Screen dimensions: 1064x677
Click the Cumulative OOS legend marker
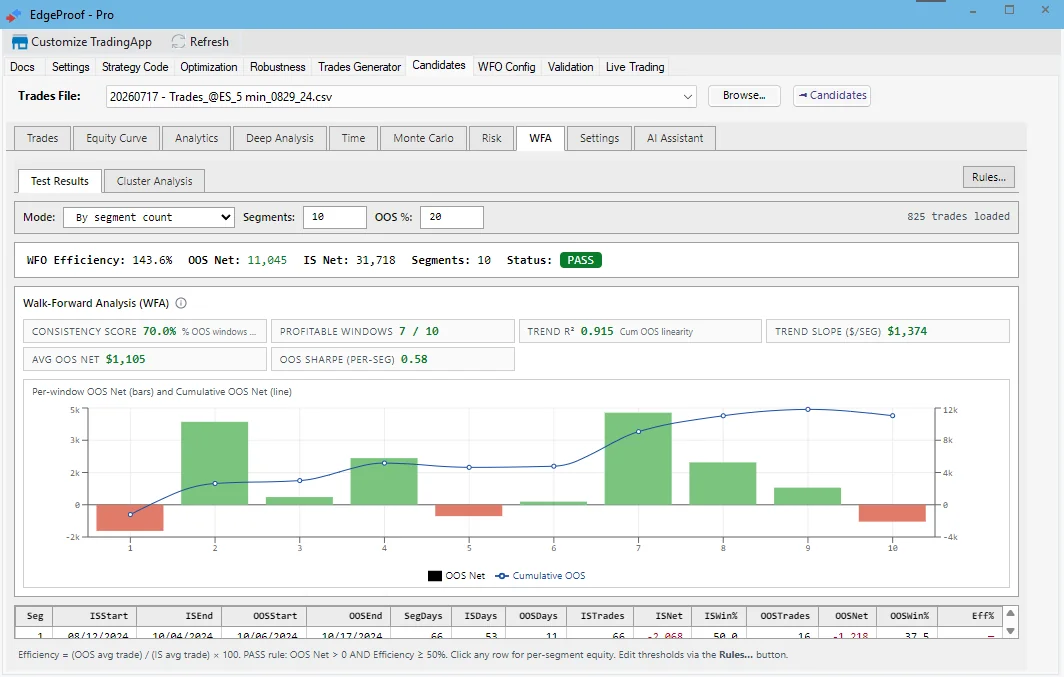click(501, 576)
